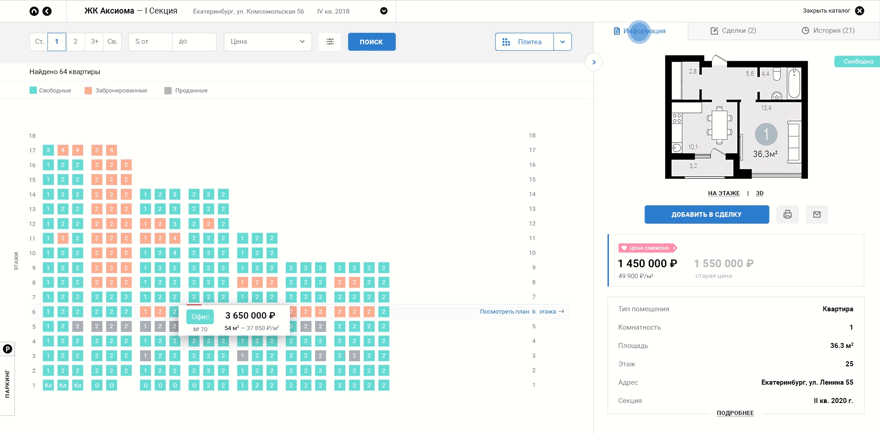The width and height of the screenshot is (880, 434).
Task: Click the № 70 label in tooltip
Action: (200, 330)
